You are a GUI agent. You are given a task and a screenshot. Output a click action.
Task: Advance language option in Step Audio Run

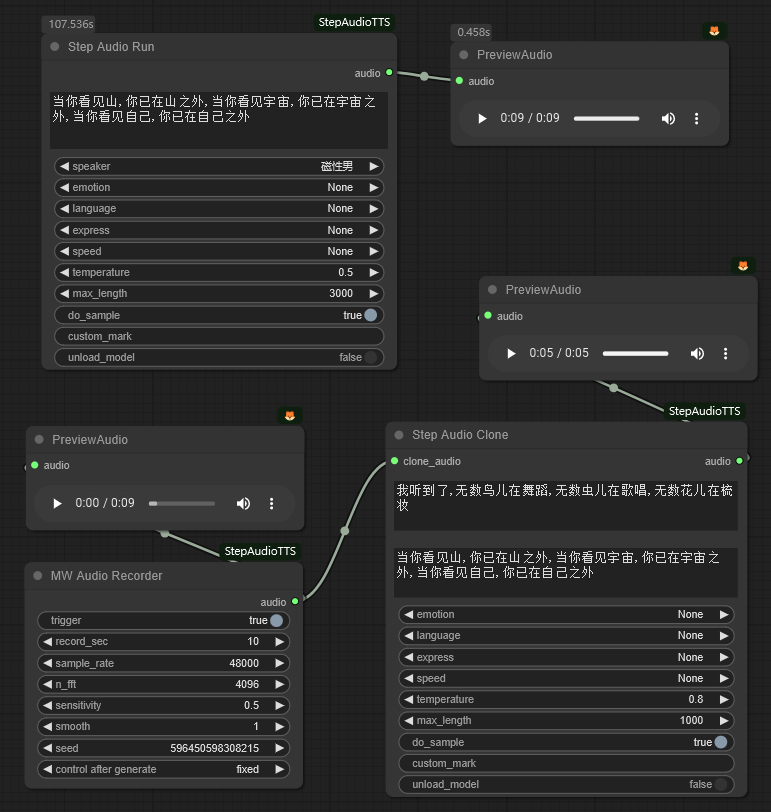click(x=374, y=209)
